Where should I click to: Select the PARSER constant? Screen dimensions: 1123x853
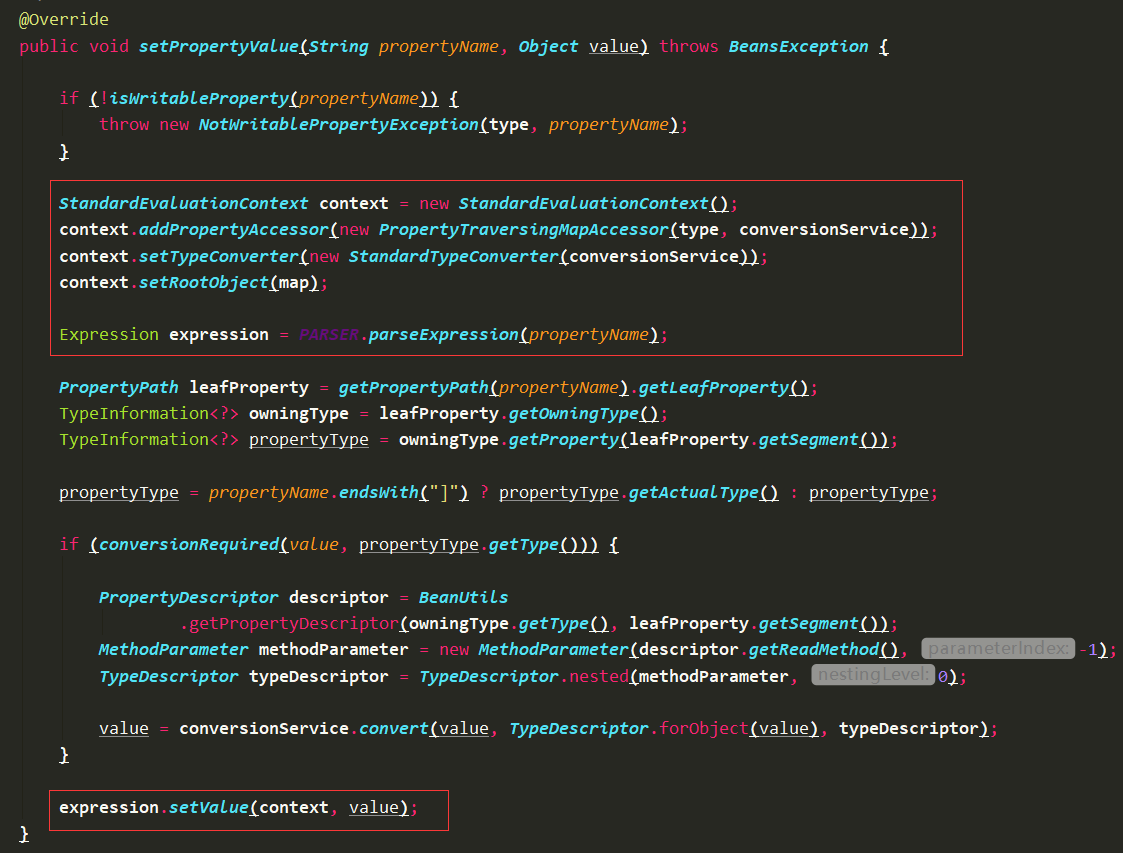click(x=329, y=335)
